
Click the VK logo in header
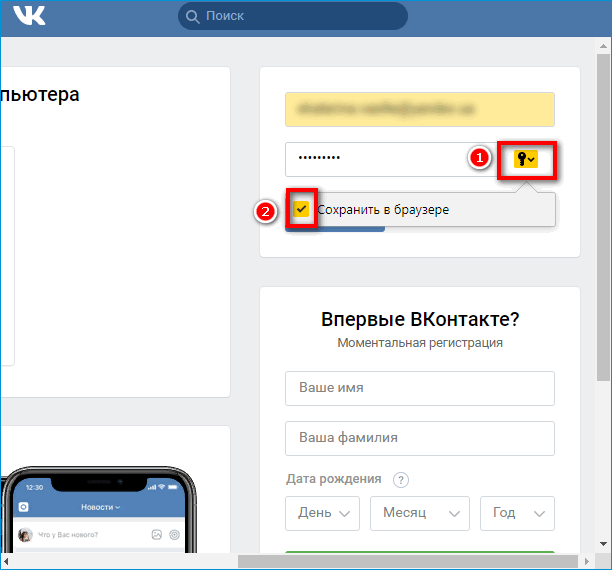[x=29, y=16]
